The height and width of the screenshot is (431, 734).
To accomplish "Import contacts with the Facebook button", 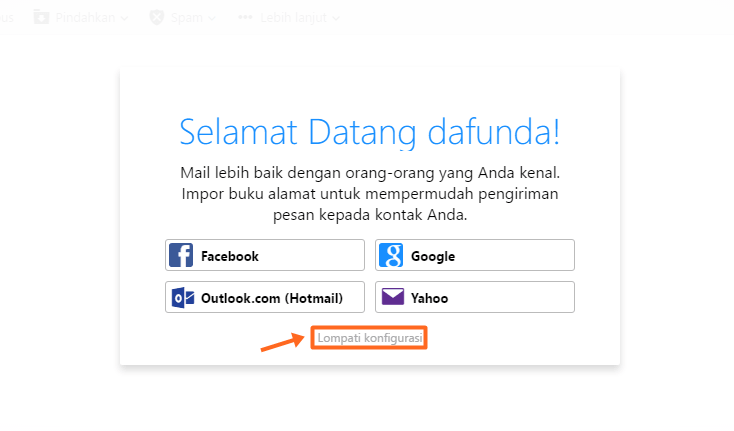I will pyautogui.click(x=264, y=255).
